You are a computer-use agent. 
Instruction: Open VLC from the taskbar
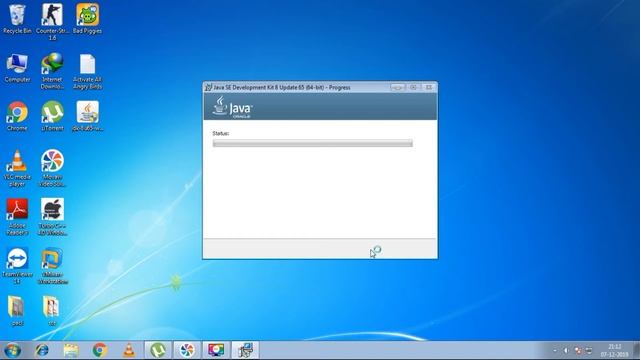(129, 350)
